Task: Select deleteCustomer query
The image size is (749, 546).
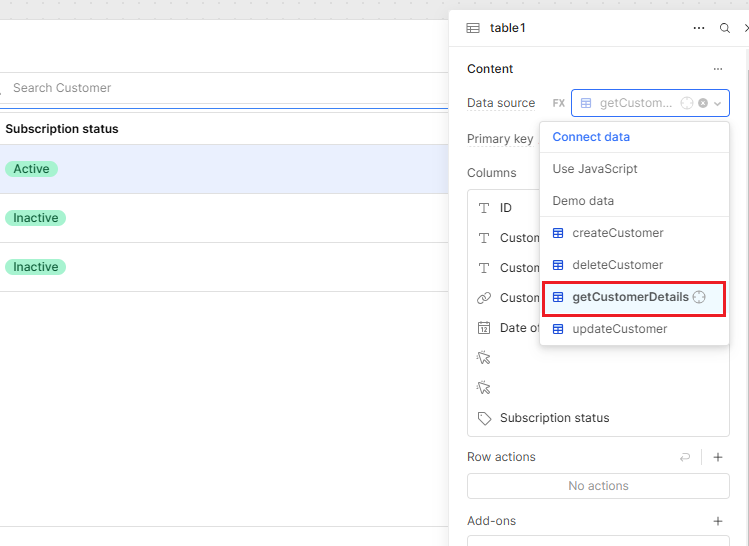Action: pyautogui.click(x=634, y=265)
